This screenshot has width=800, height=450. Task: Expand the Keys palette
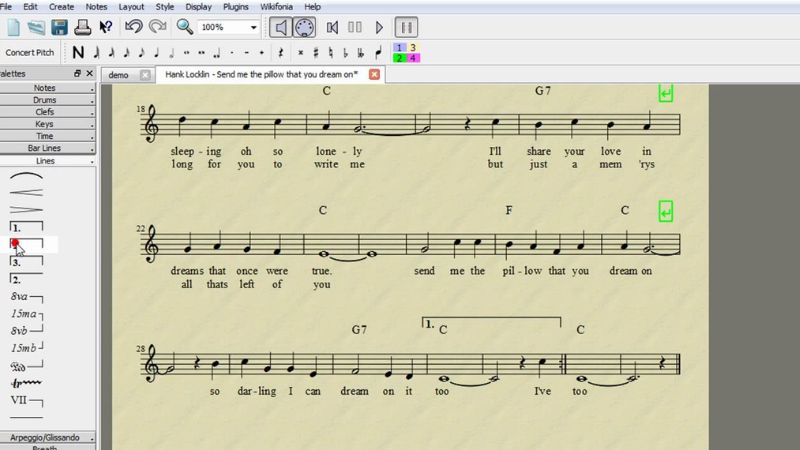47,124
